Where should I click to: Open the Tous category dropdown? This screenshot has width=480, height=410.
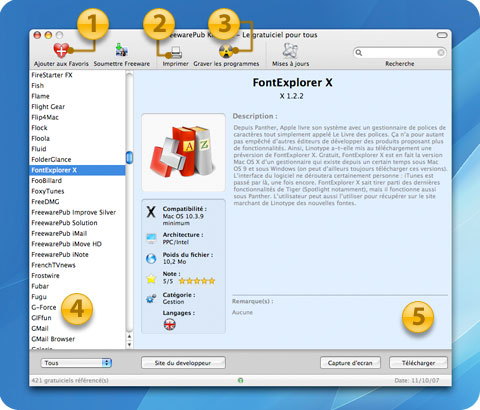pos(76,363)
